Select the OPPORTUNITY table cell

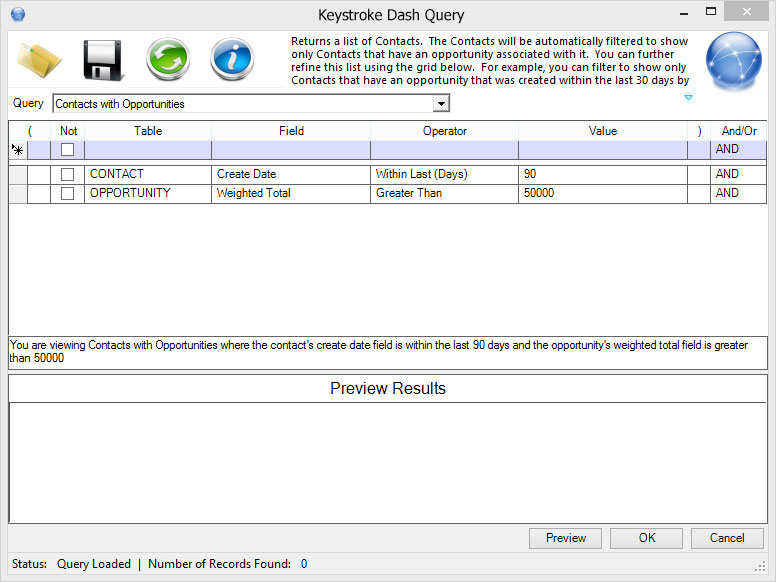click(x=148, y=193)
